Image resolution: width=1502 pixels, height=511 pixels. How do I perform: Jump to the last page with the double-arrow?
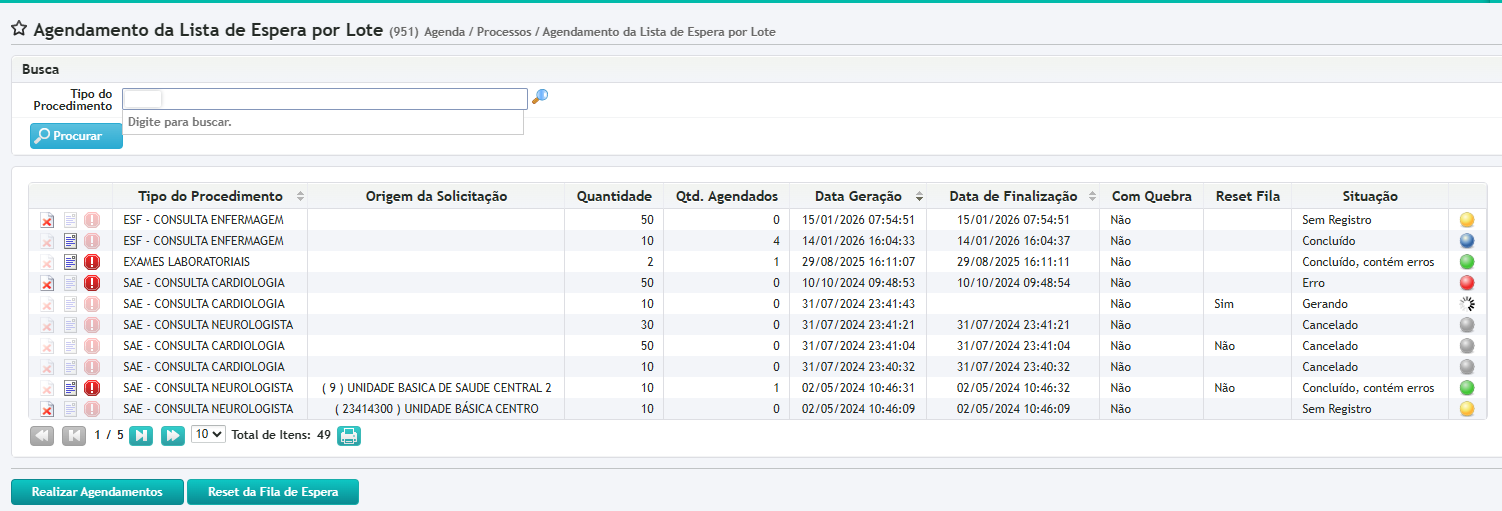(x=173, y=435)
